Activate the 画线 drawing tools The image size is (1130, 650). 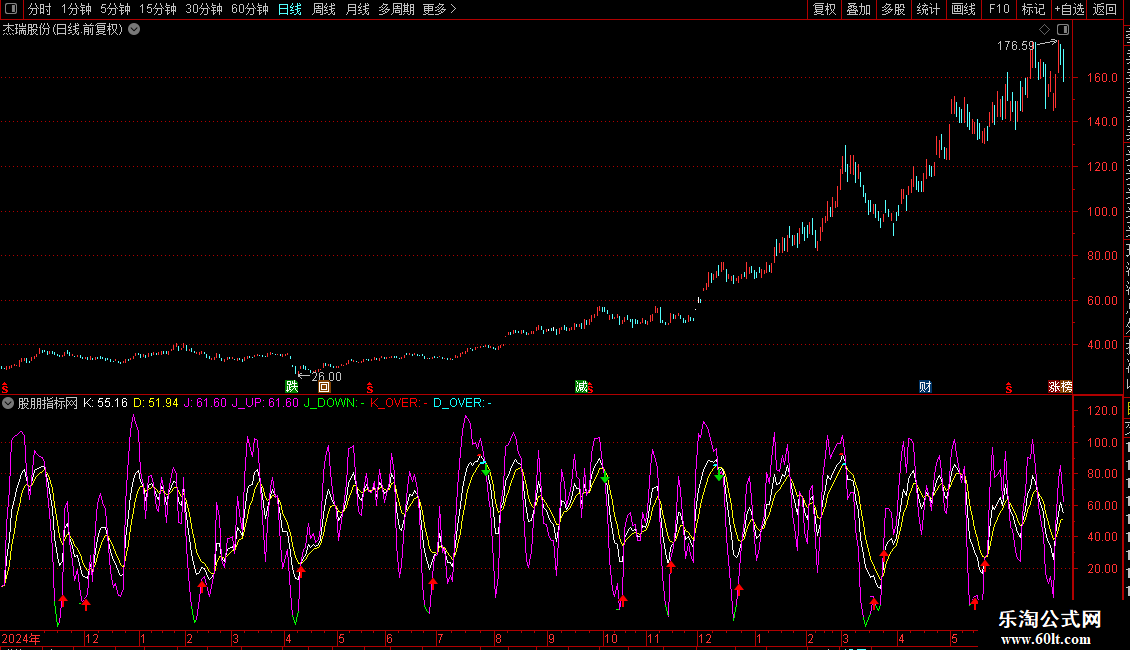click(x=964, y=9)
